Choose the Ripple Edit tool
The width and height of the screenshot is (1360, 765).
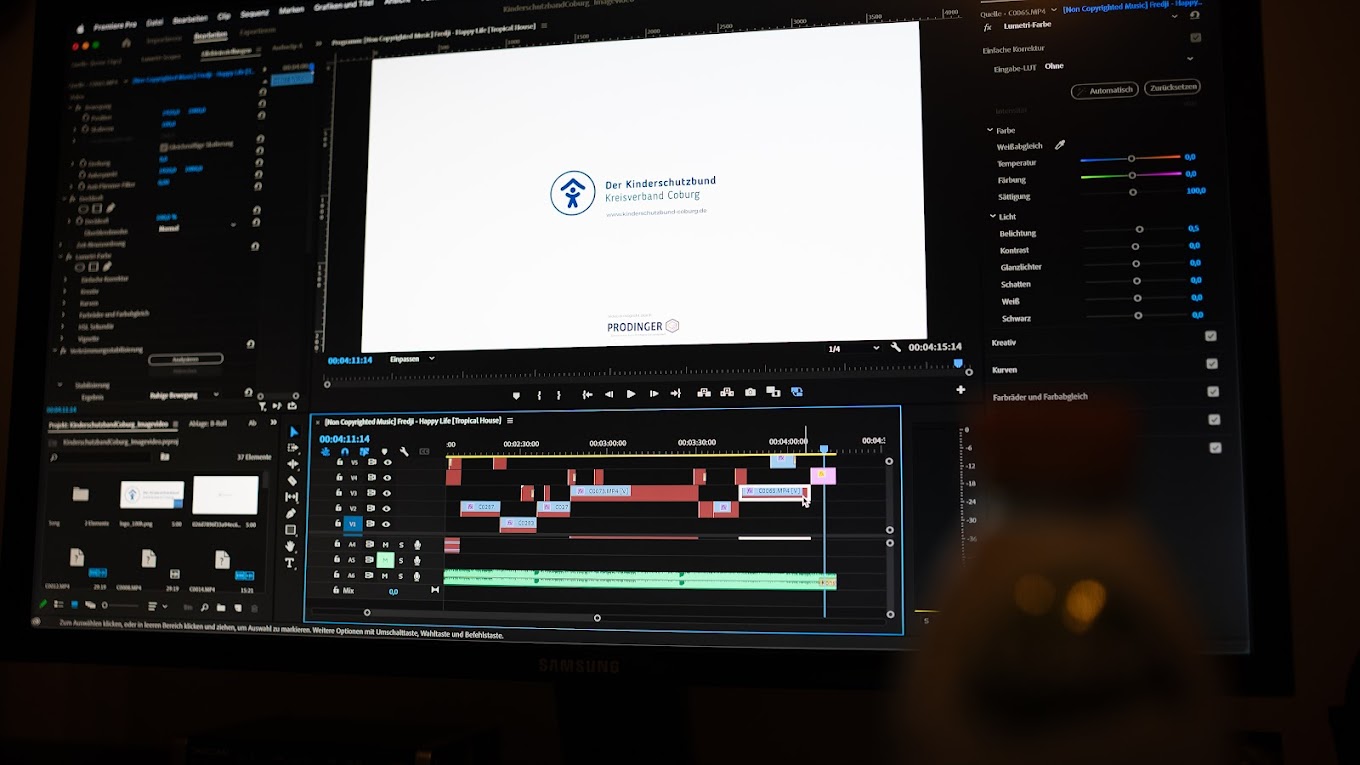(292, 464)
